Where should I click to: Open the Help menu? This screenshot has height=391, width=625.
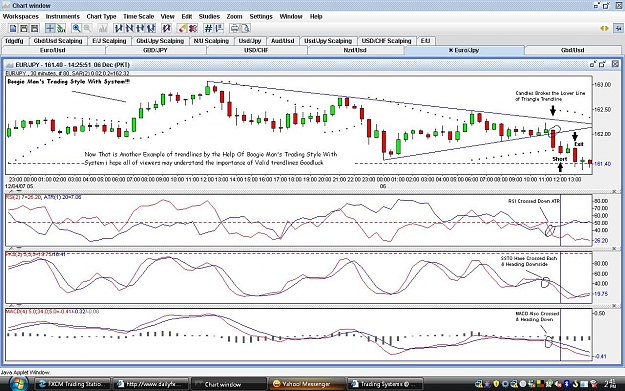click(x=316, y=16)
